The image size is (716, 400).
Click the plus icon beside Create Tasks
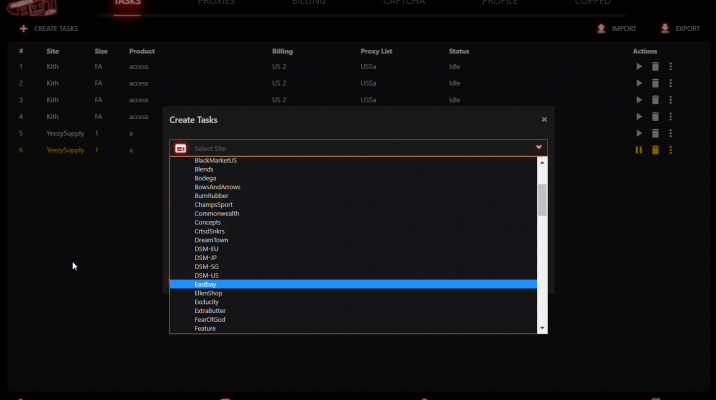coord(23,29)
